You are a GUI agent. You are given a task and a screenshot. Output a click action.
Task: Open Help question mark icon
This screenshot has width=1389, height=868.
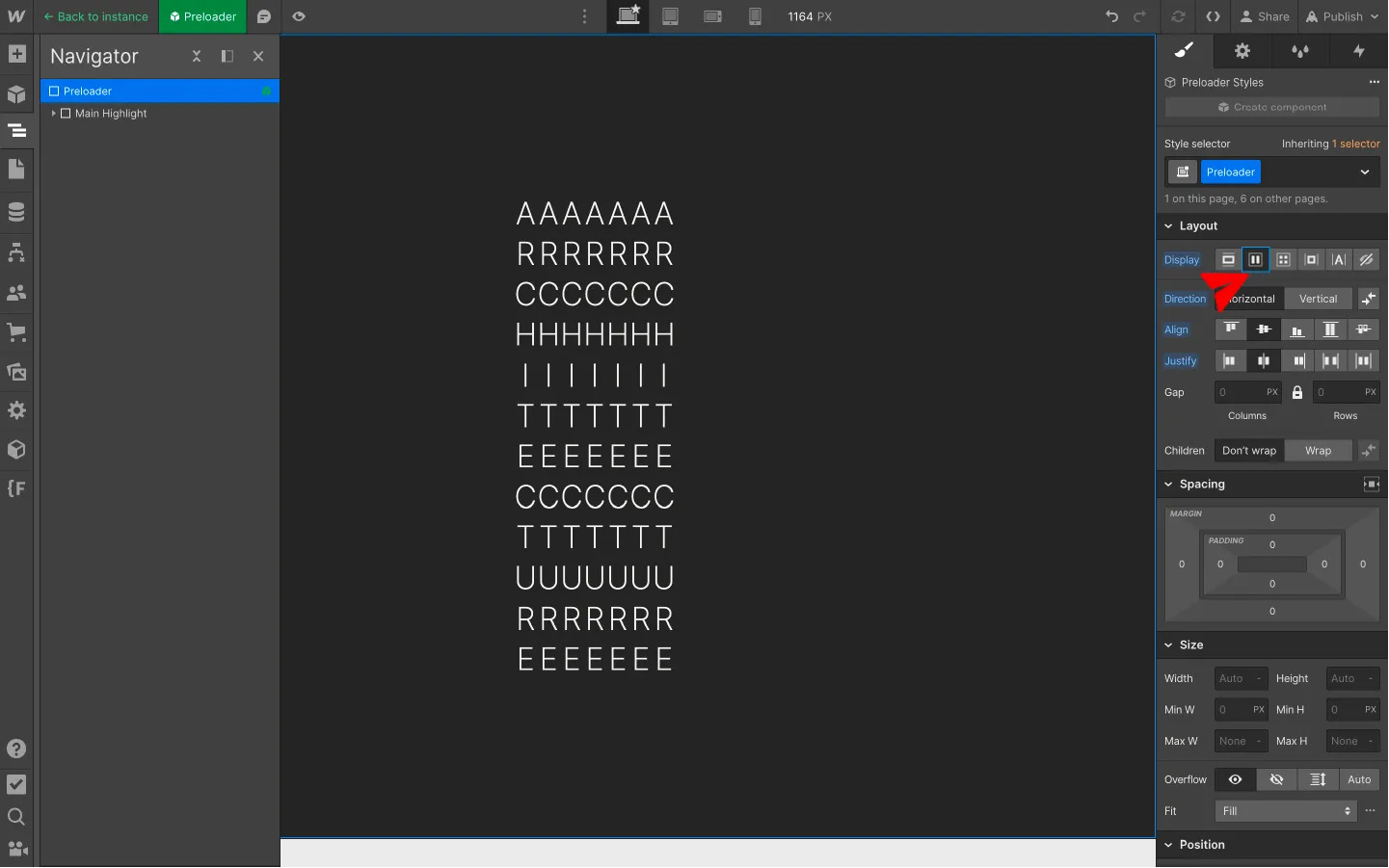click(x=16, y=749)
